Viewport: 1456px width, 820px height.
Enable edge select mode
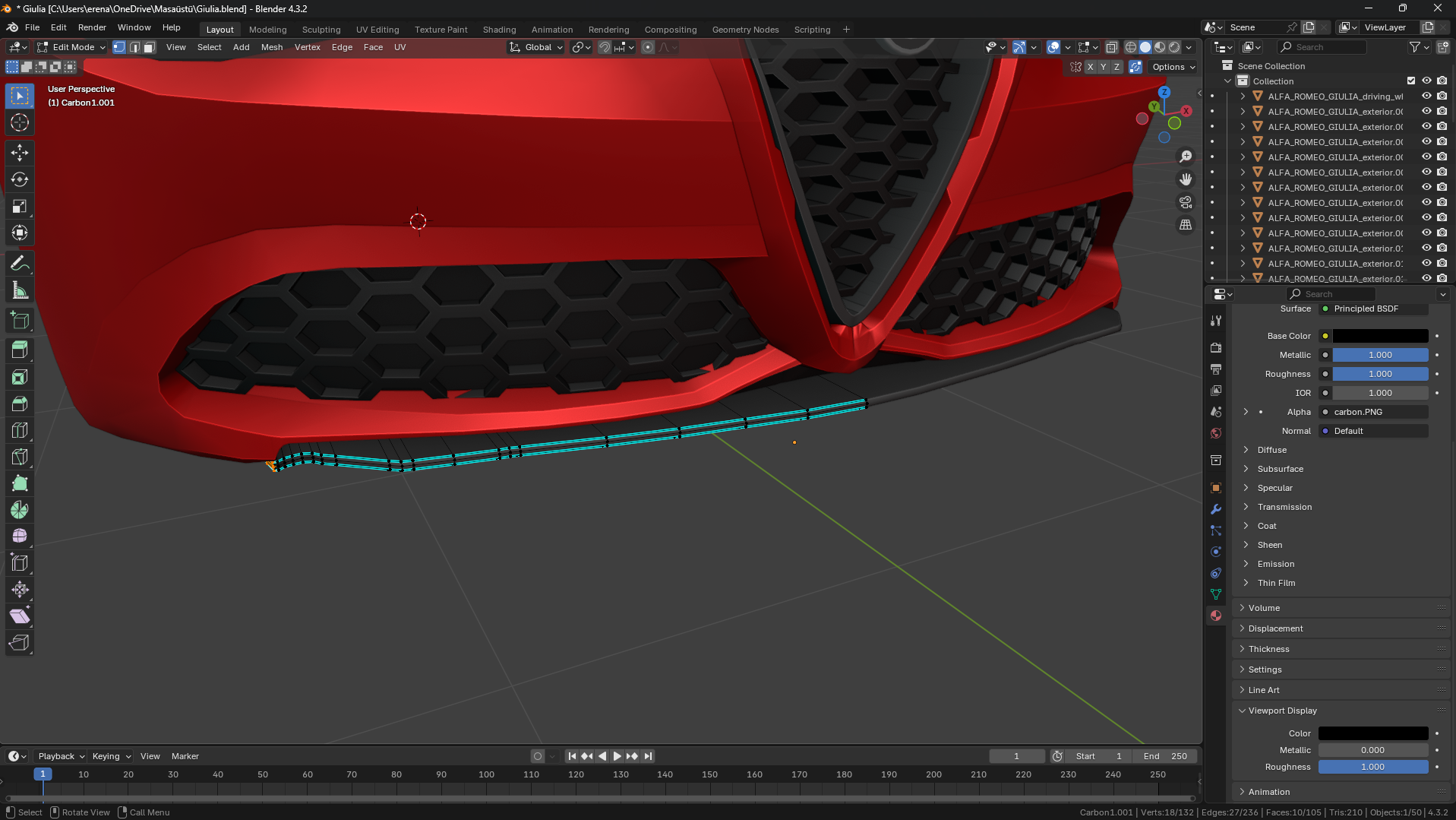pos(134,47)
